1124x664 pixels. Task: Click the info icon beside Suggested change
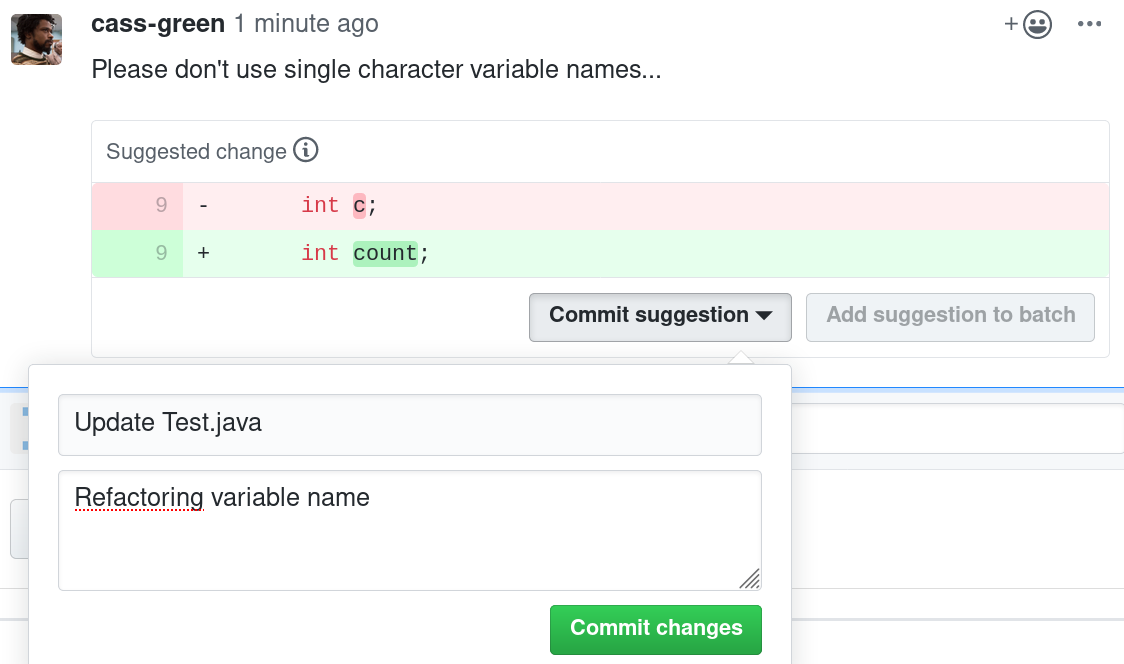coord(305,151)
